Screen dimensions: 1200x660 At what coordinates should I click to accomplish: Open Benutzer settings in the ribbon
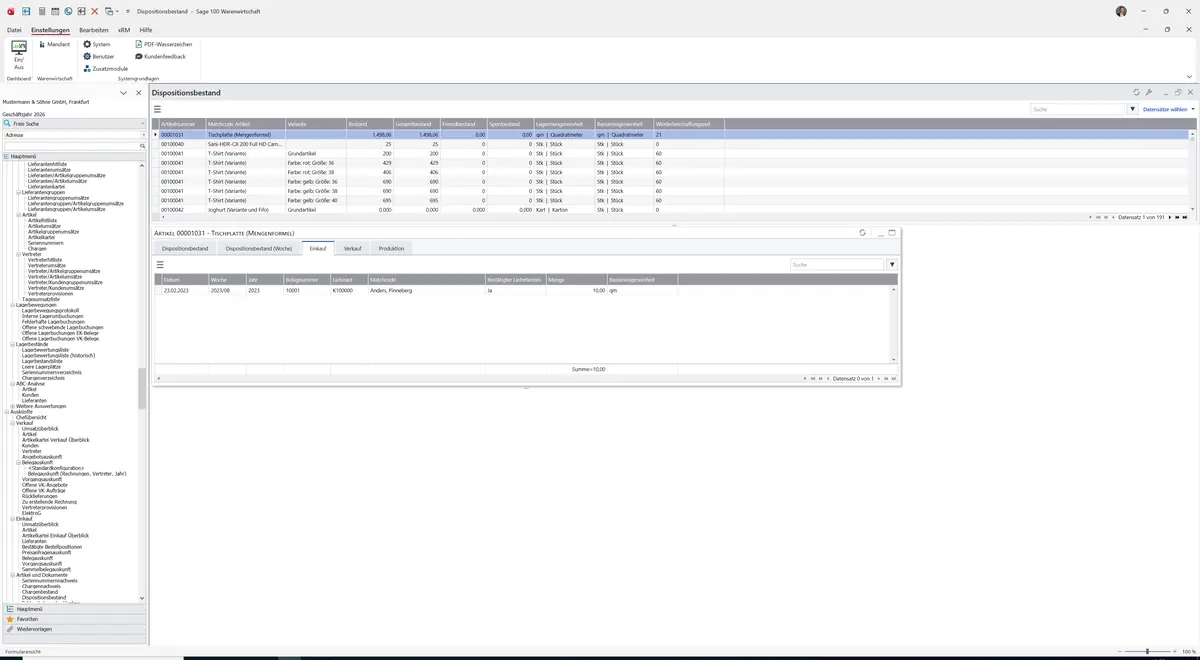pos(99,56)
